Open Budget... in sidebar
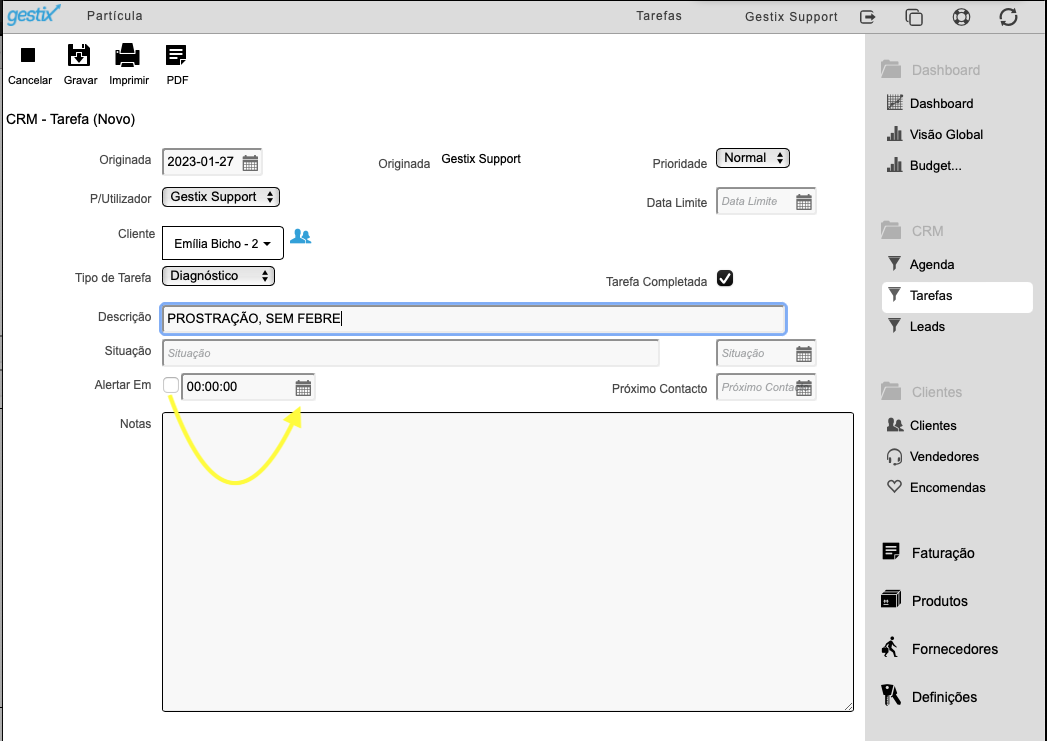Image resolution: width=1047 pixels, height=741 pixels. [923, 165]
